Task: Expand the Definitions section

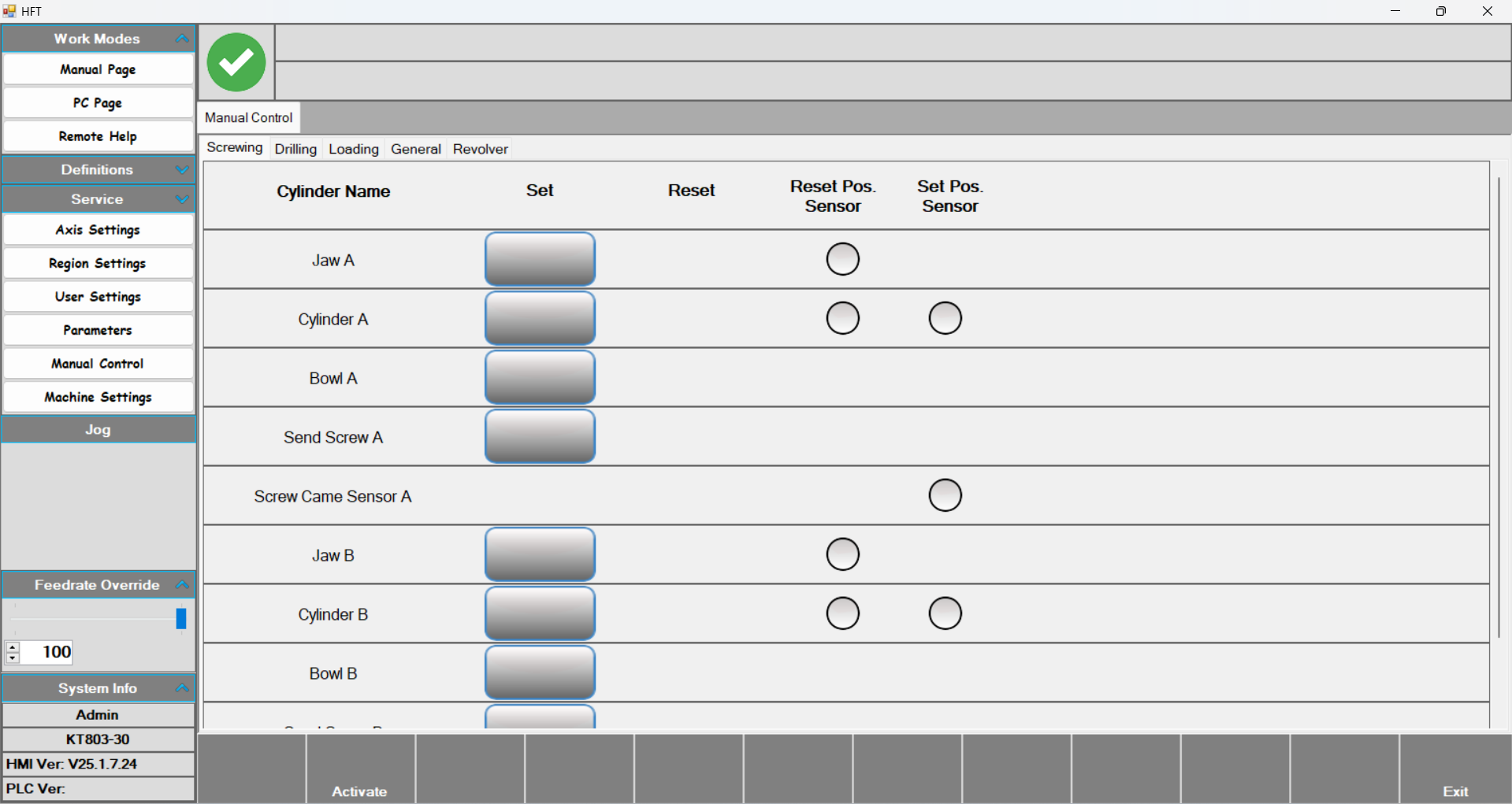Action: 182,169
